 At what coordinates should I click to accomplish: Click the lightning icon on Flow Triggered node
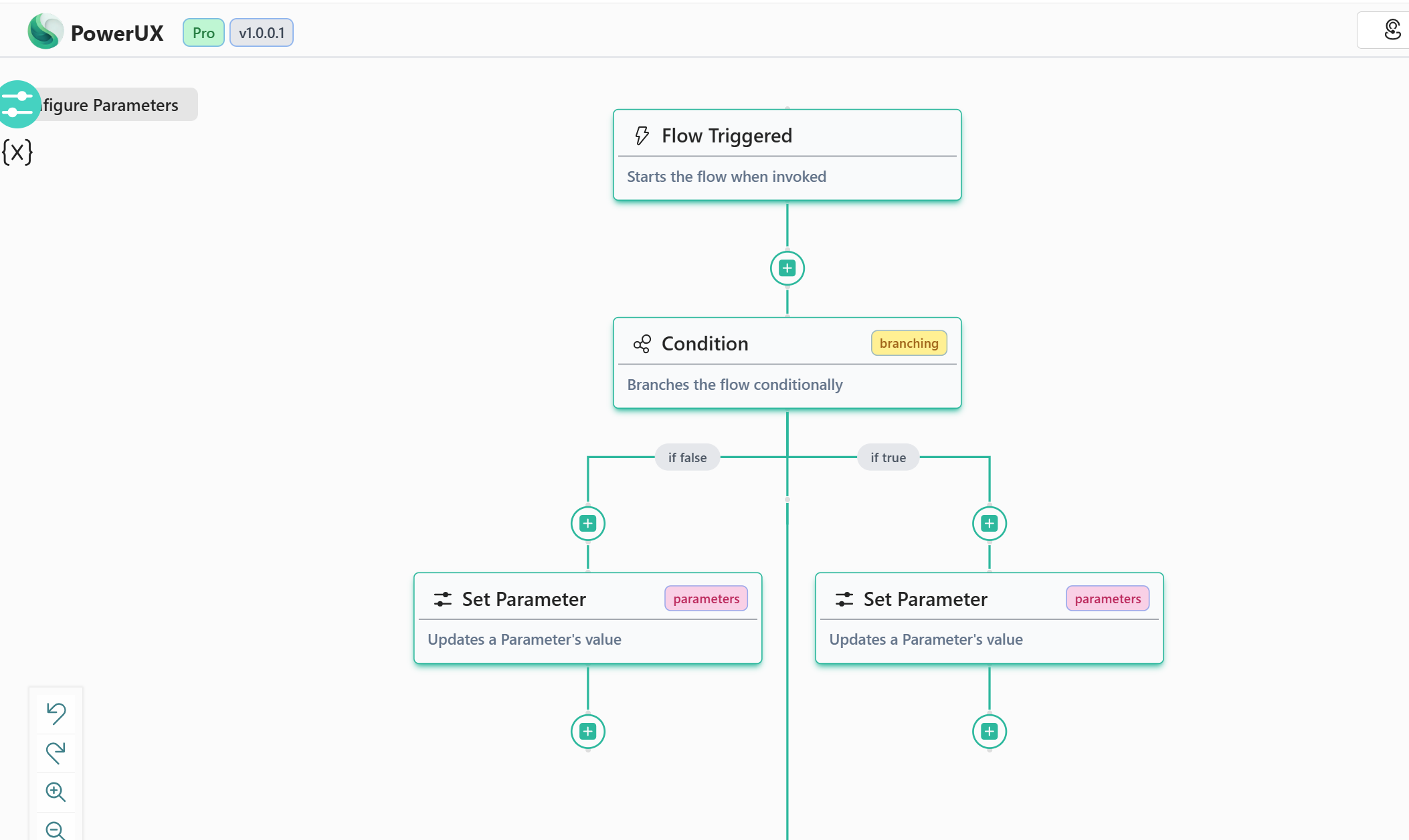point(641,135)
